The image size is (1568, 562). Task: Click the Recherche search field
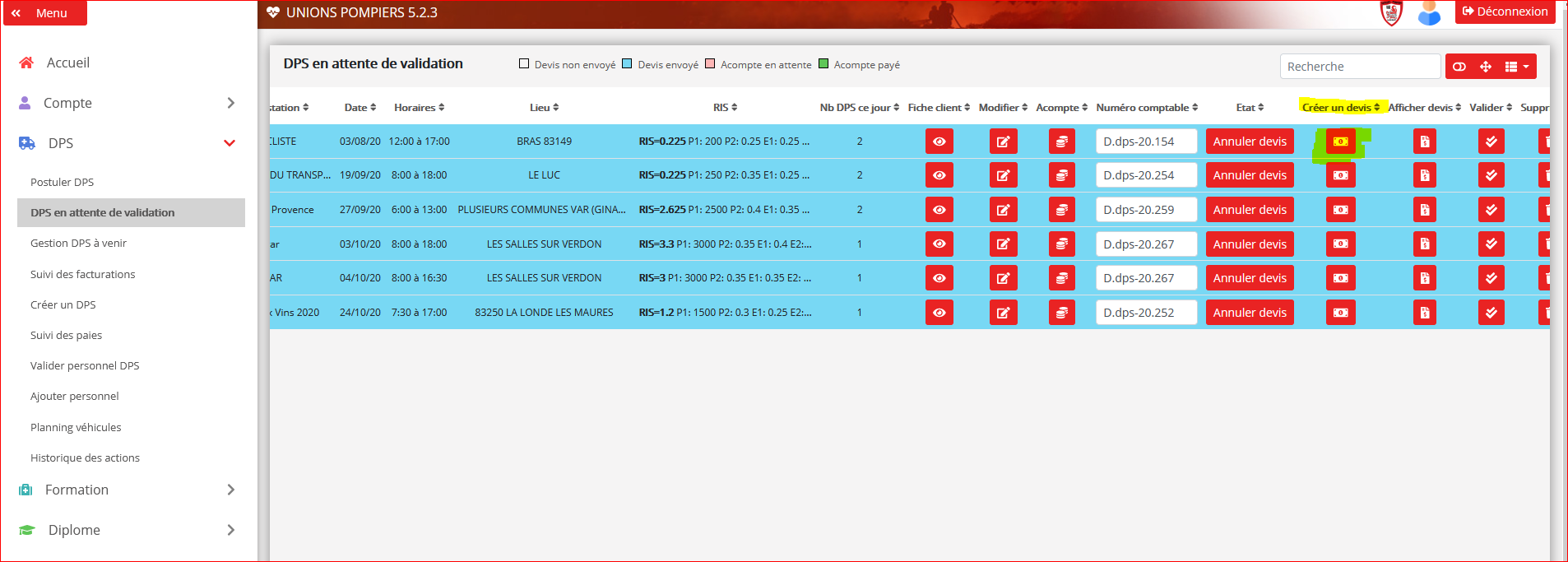tap(1359, 67)
